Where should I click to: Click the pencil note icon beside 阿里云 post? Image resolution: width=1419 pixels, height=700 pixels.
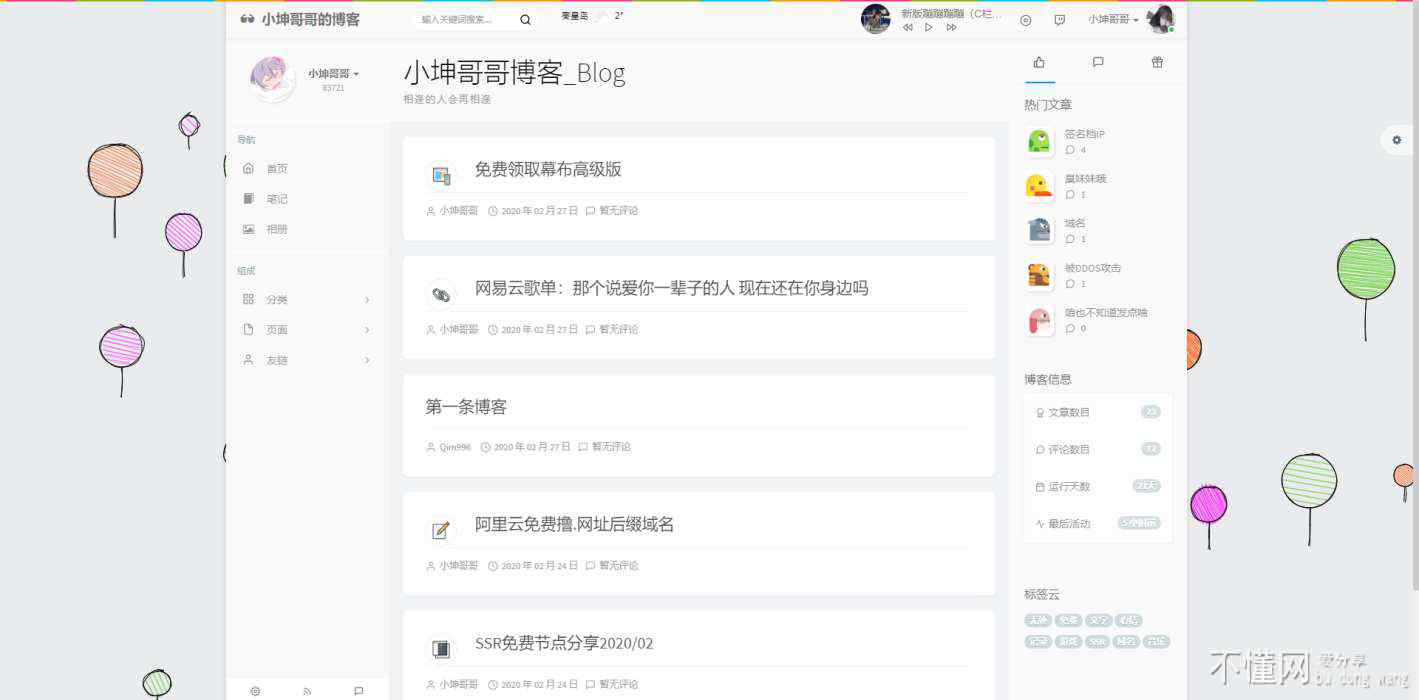pyautogui.click(x=441, y=530)
